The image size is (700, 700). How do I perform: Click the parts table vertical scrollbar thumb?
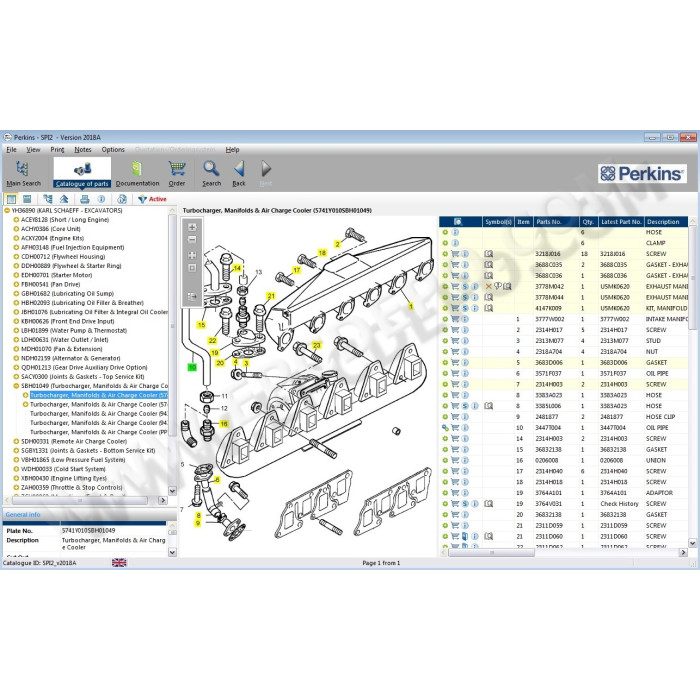(x=692, y=278)
